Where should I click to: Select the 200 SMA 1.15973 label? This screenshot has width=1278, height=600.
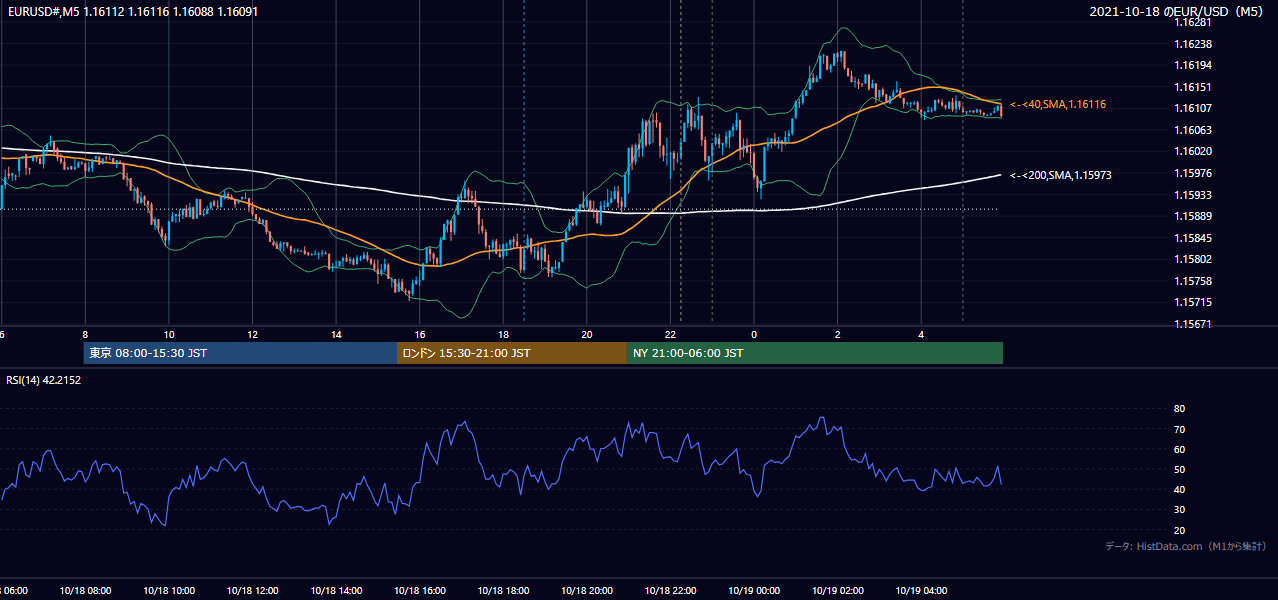(1061, 175)
